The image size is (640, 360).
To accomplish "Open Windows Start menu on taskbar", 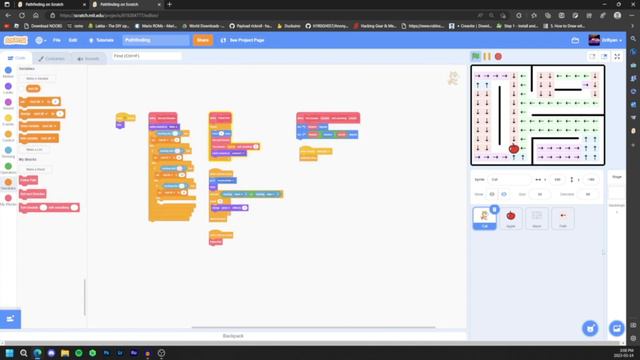I will (10, 353).
